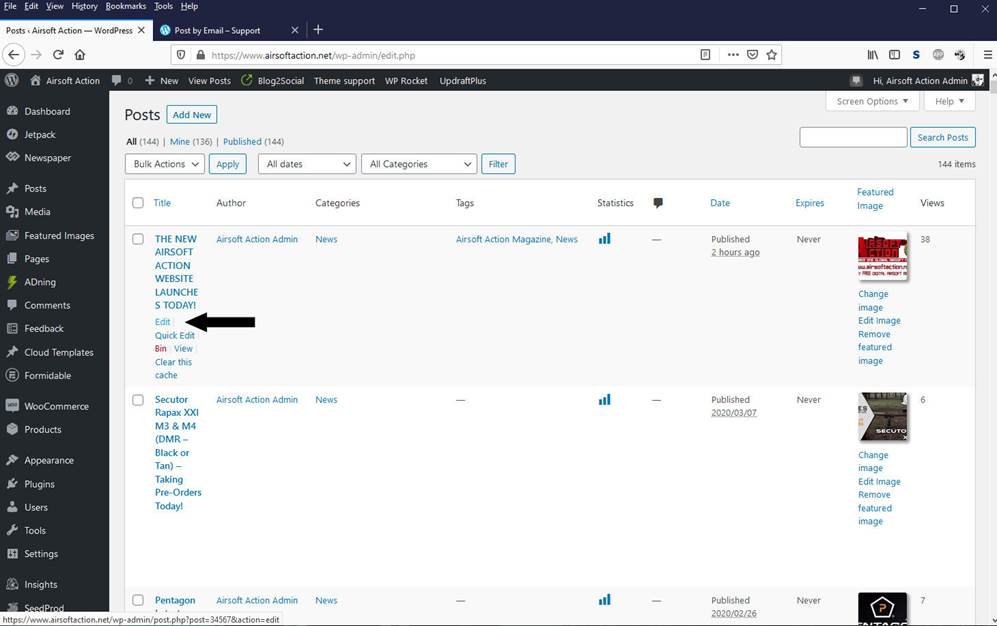
Task: Click the Filter button
Action: [x=498, y=164]
